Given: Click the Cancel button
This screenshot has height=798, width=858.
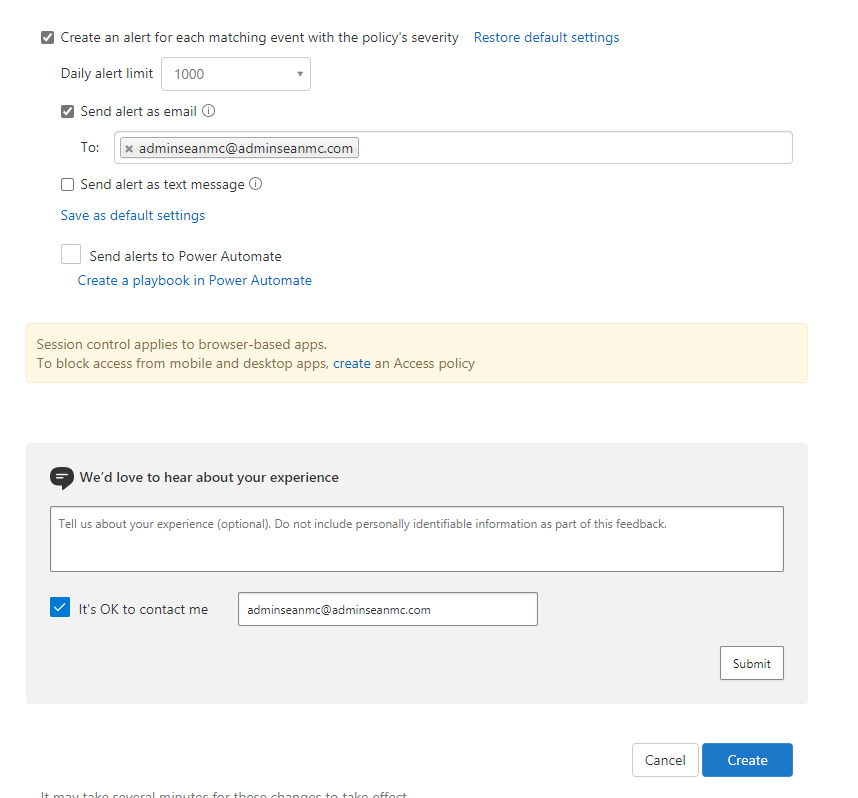Looking at the screenshot, I should 665,760.
